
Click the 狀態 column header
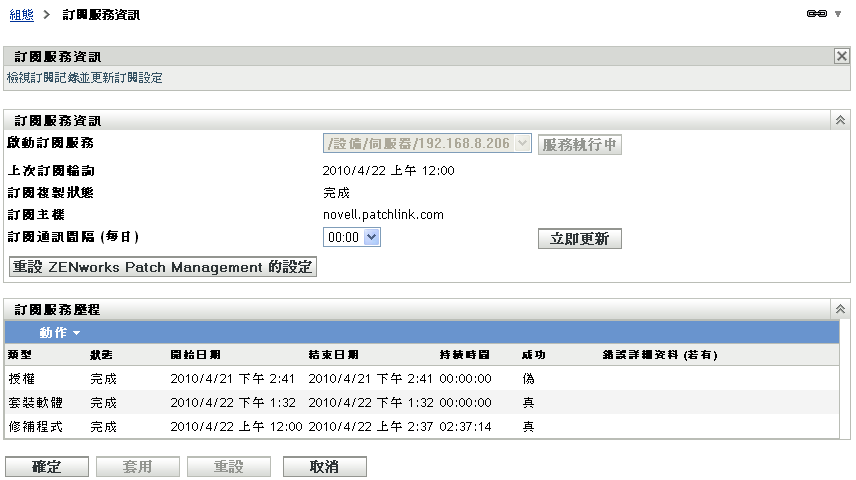coord(102,355)
